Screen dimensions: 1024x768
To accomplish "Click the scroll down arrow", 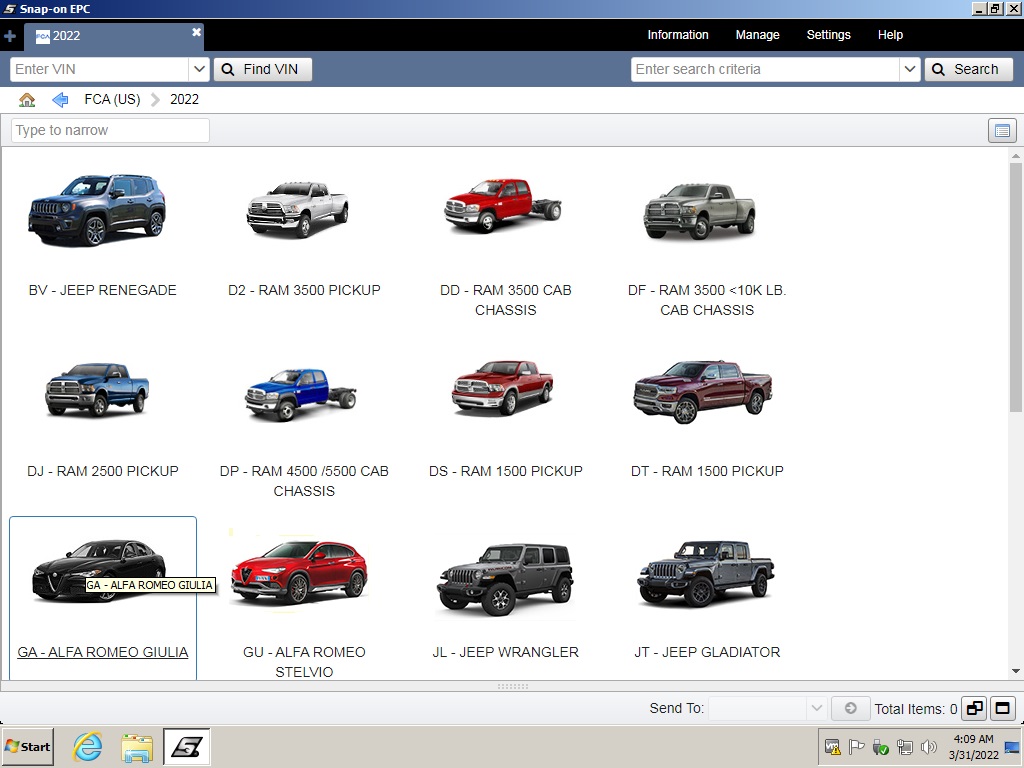I will [1016, 671].
